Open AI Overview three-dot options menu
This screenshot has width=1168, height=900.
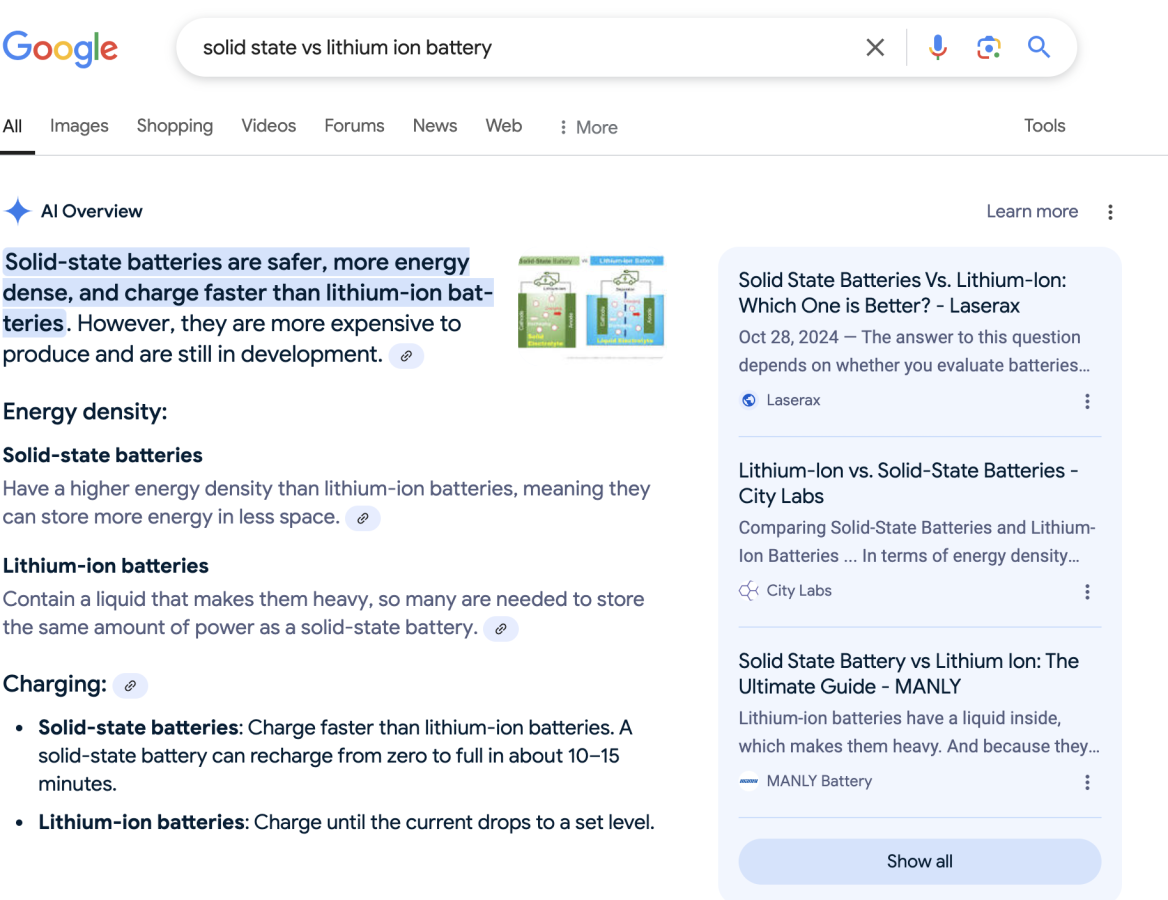1110,212
